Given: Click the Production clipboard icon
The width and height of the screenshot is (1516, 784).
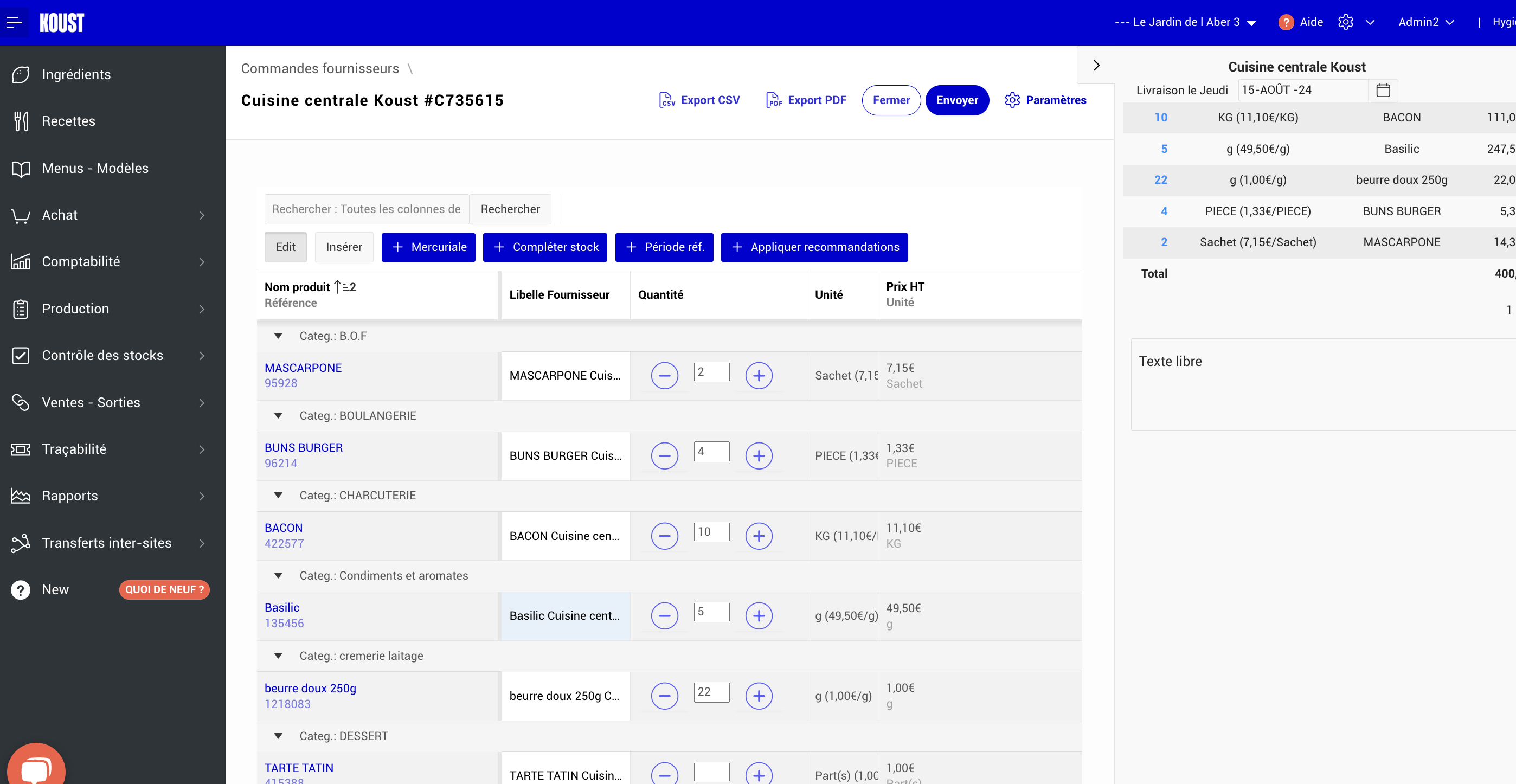Looking at the screenshot, I should click(x=21, y=309).
